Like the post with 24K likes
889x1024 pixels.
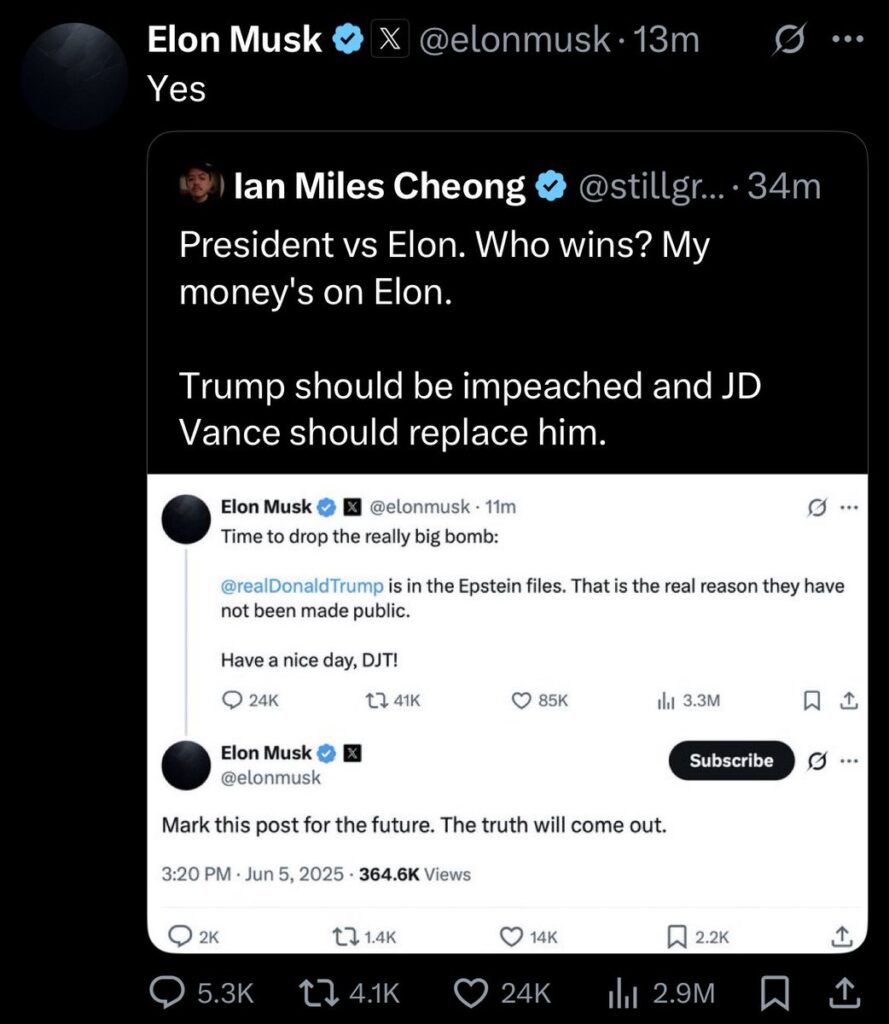click(x=470, y=992)
